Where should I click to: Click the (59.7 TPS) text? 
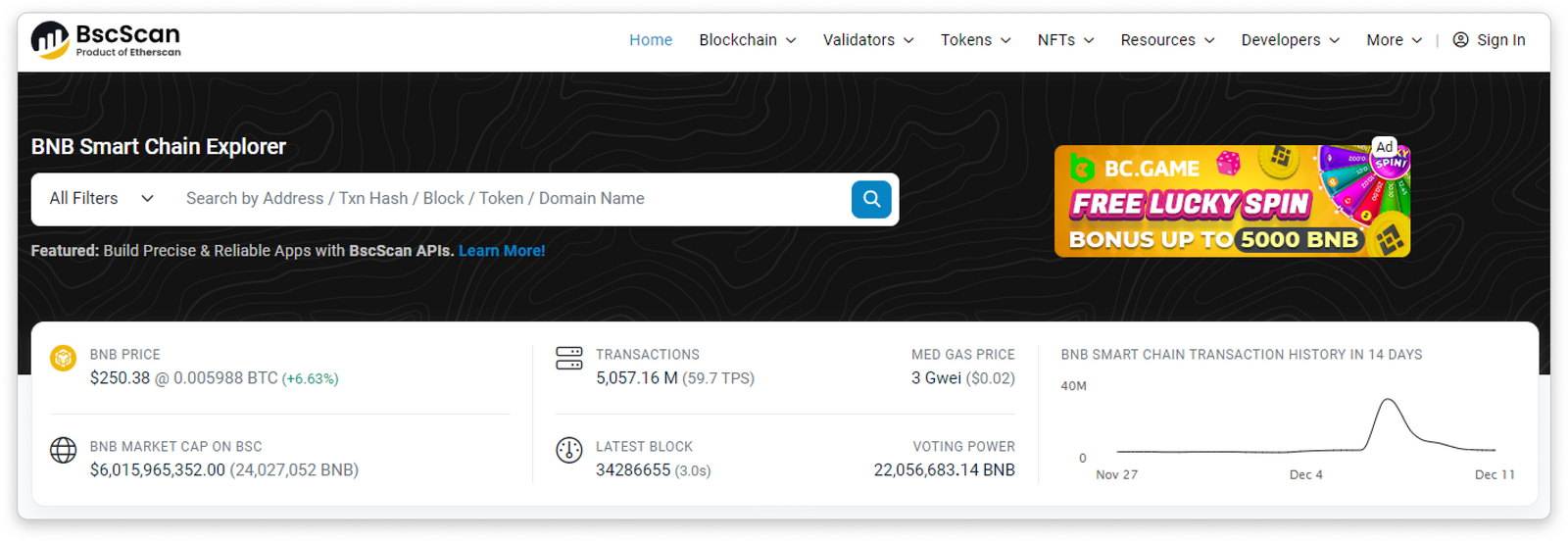point(718,378)
